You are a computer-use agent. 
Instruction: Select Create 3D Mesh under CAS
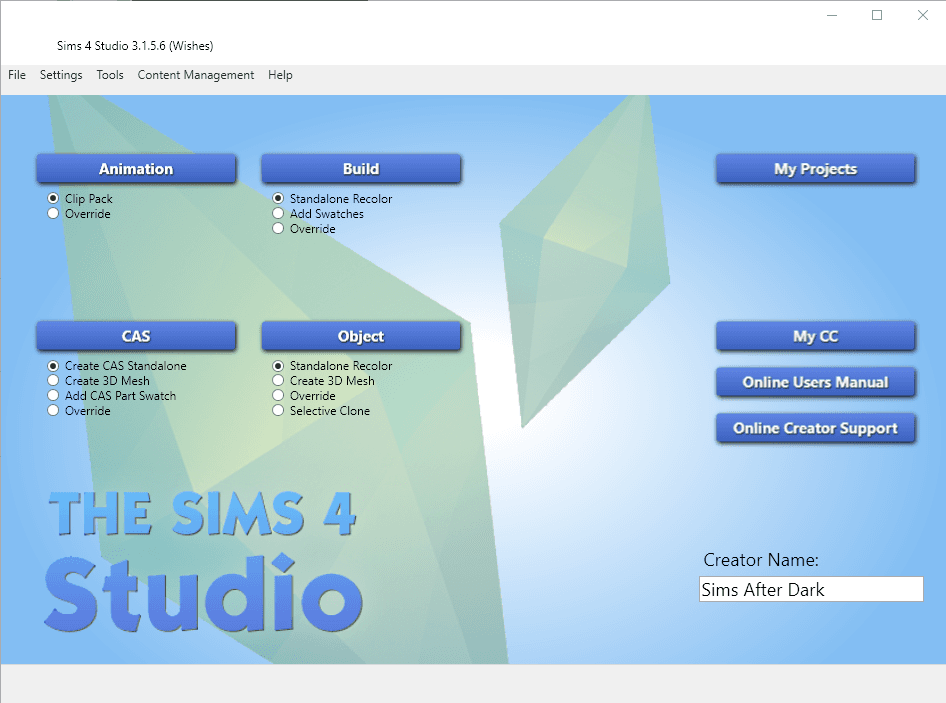[52, 380]
